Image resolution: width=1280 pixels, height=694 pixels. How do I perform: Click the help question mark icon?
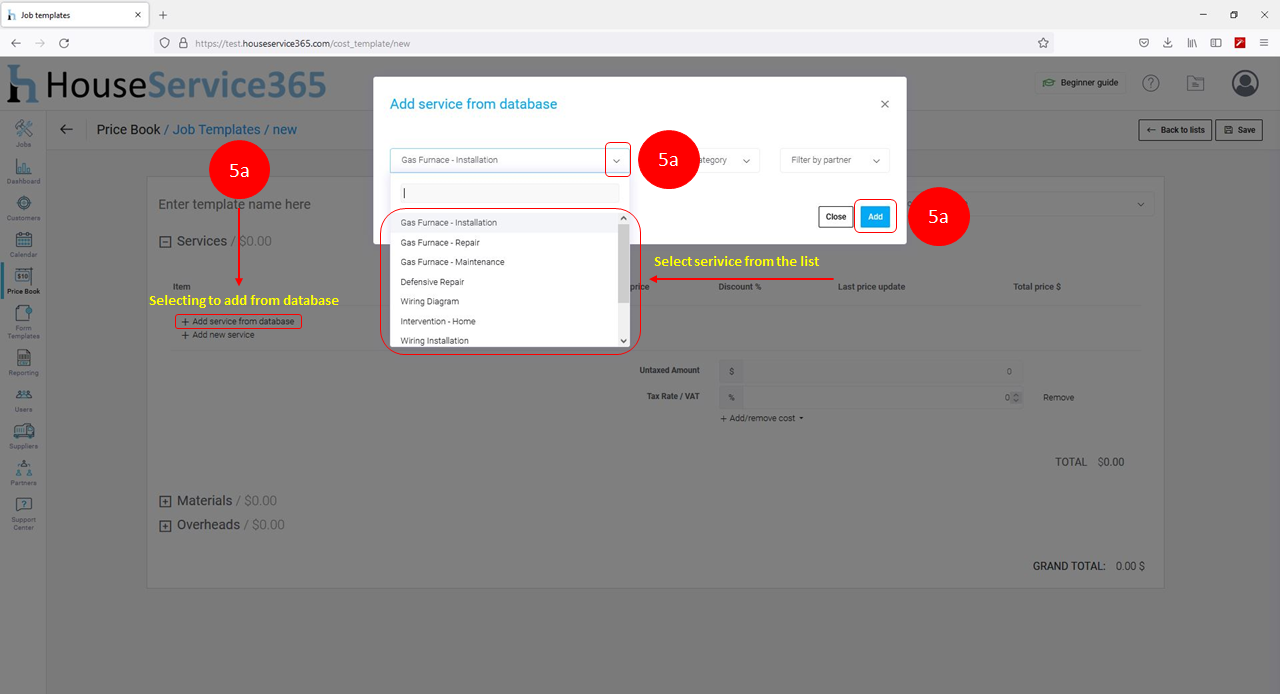click(1151, 83)
